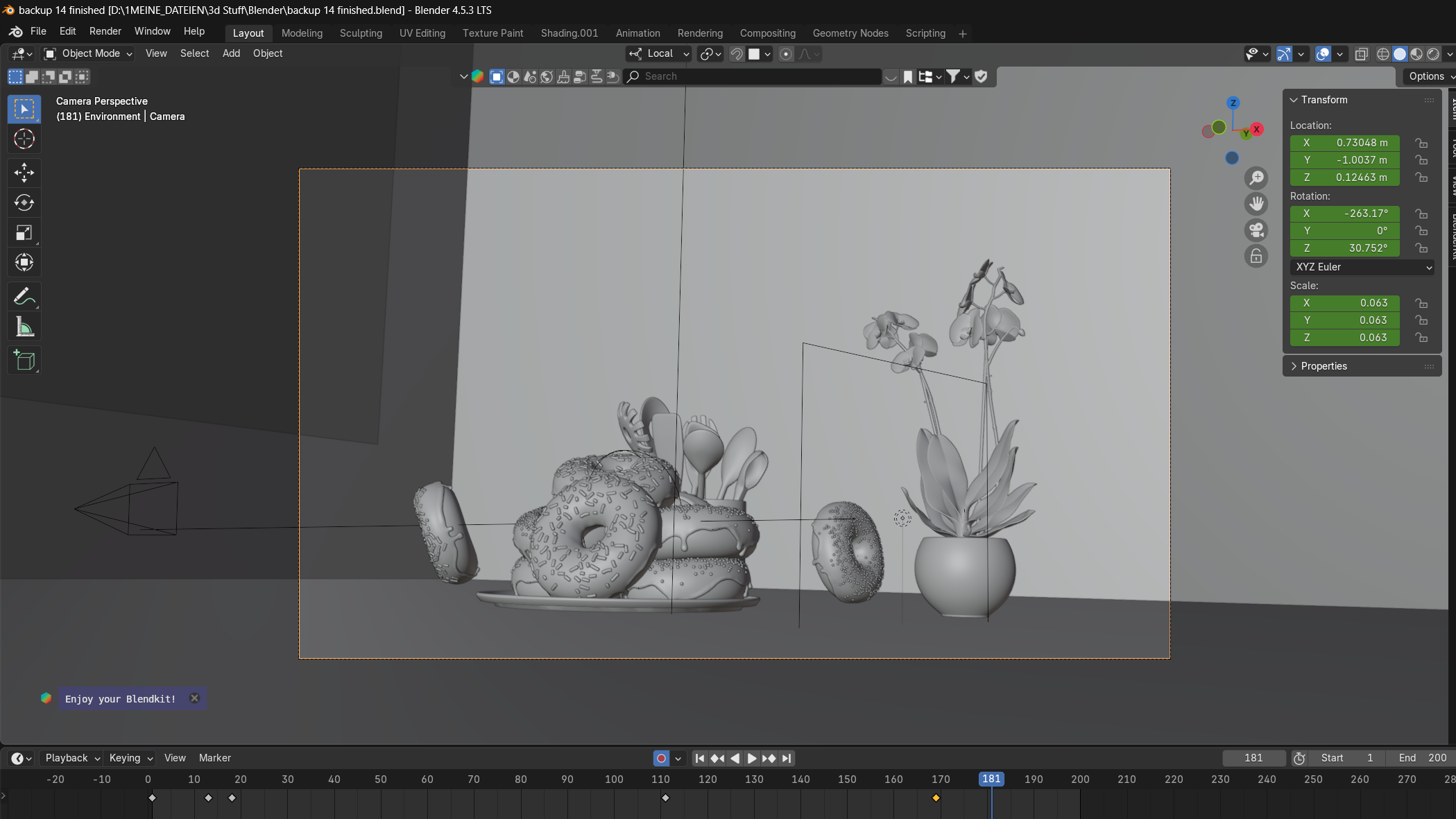This screenshot has height=819, width=1456.
Task: Toggle X-ray mode icon
Action: [x=1361, y=54]
